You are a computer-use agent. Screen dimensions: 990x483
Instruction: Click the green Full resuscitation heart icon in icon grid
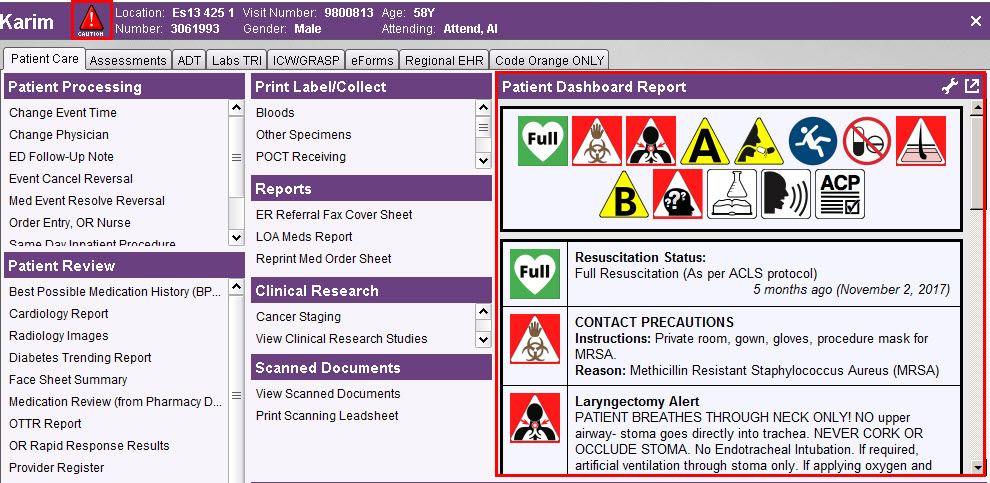542,141
